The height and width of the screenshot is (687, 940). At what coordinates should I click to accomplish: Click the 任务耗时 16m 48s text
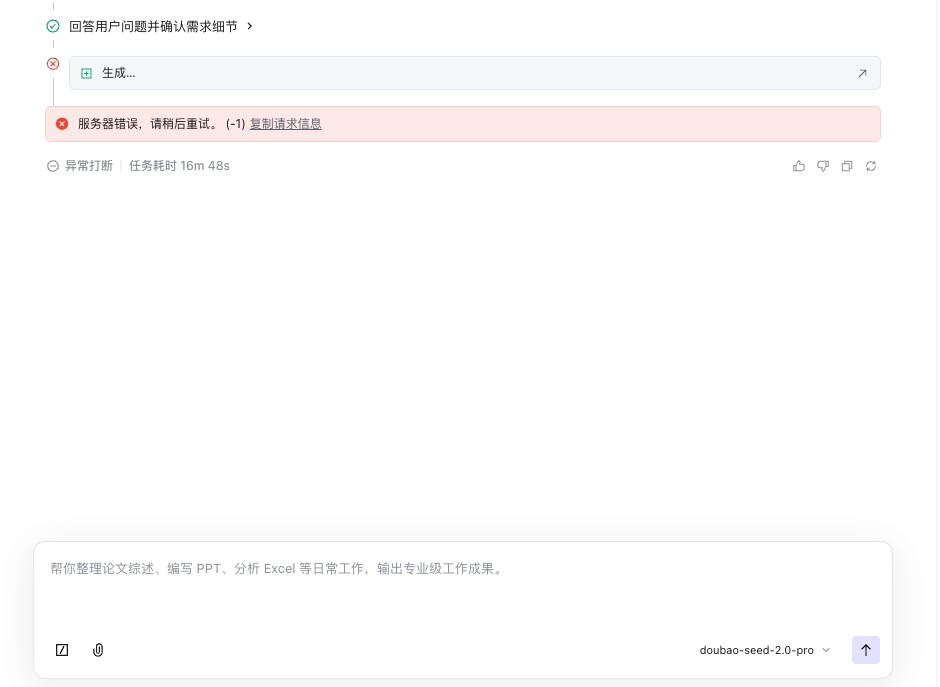[179, 165]
